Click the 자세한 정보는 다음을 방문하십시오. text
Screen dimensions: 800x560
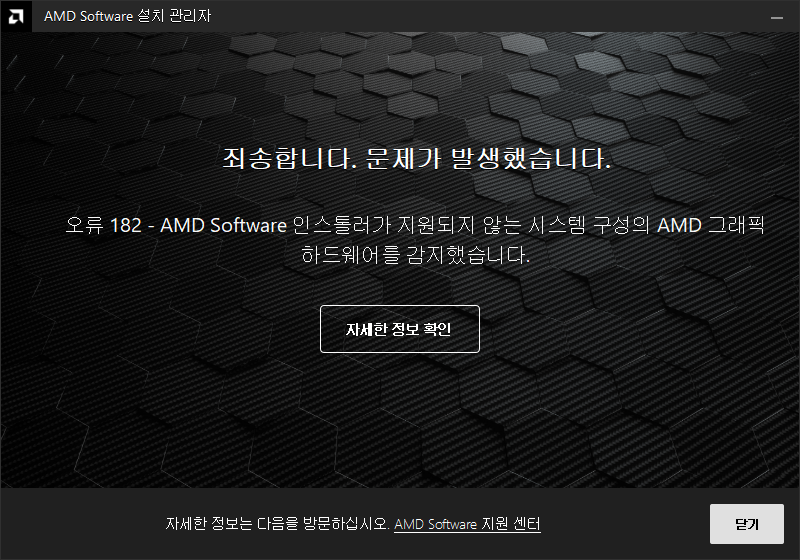(278, 524)
